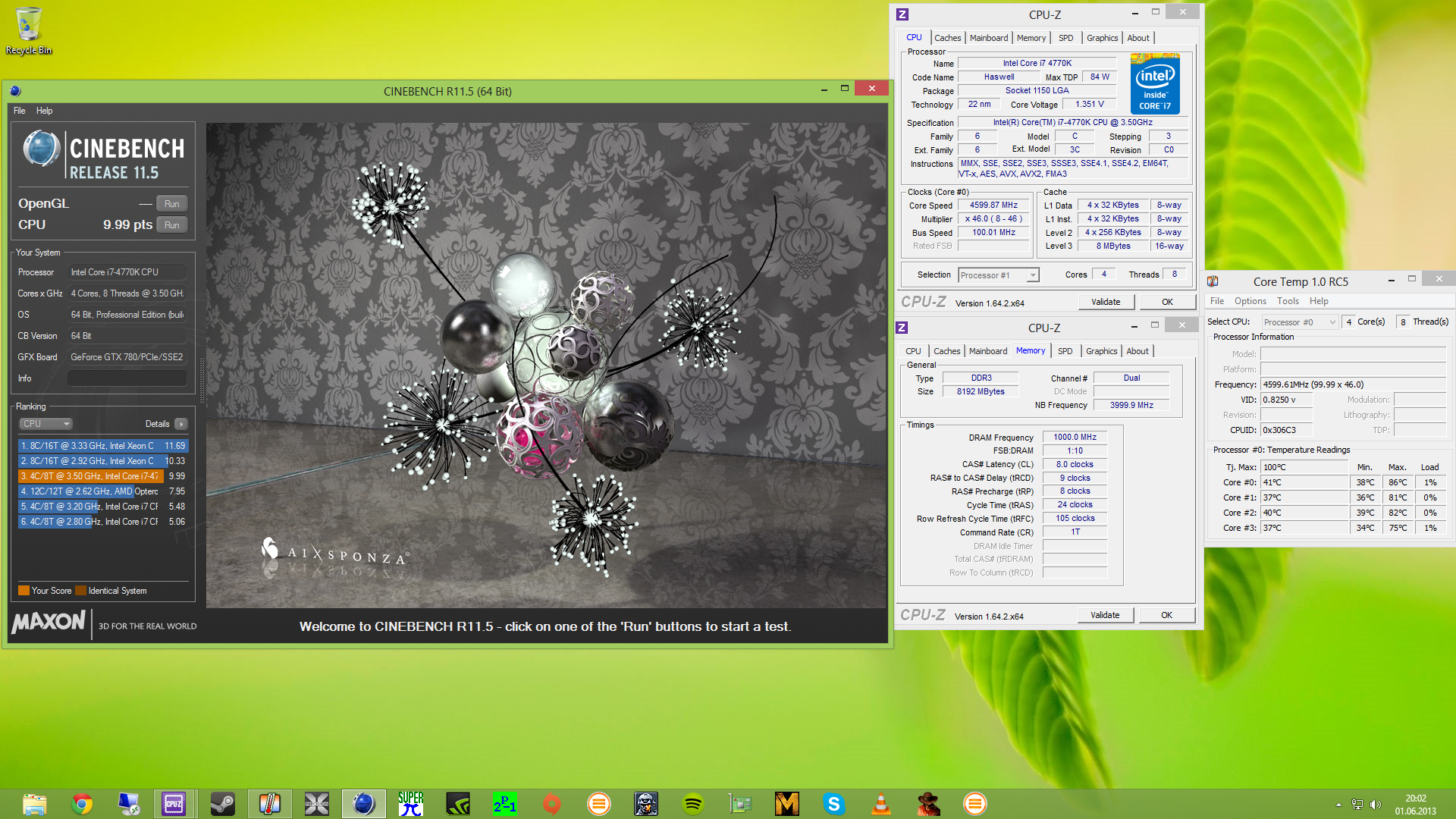Click Validate in upper CPU-Z window

click(1106, 302)
